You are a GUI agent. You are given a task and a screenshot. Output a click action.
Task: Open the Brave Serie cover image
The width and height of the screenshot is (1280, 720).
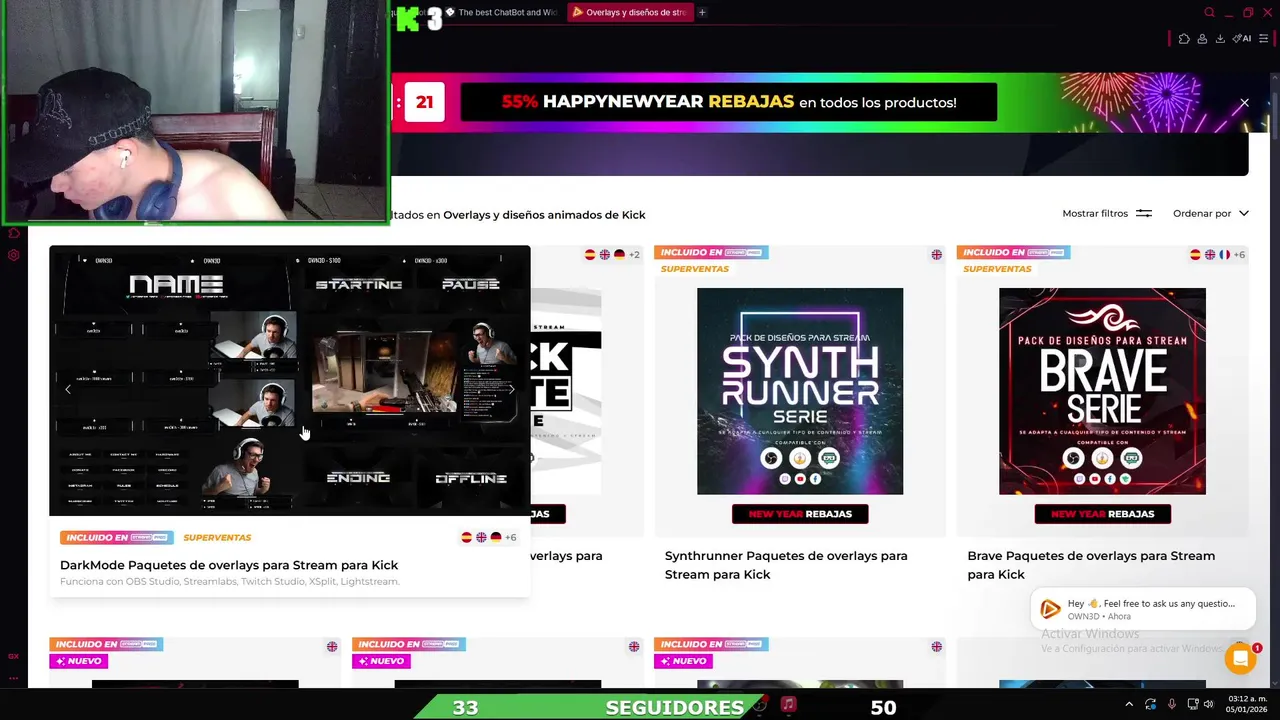1102,391
